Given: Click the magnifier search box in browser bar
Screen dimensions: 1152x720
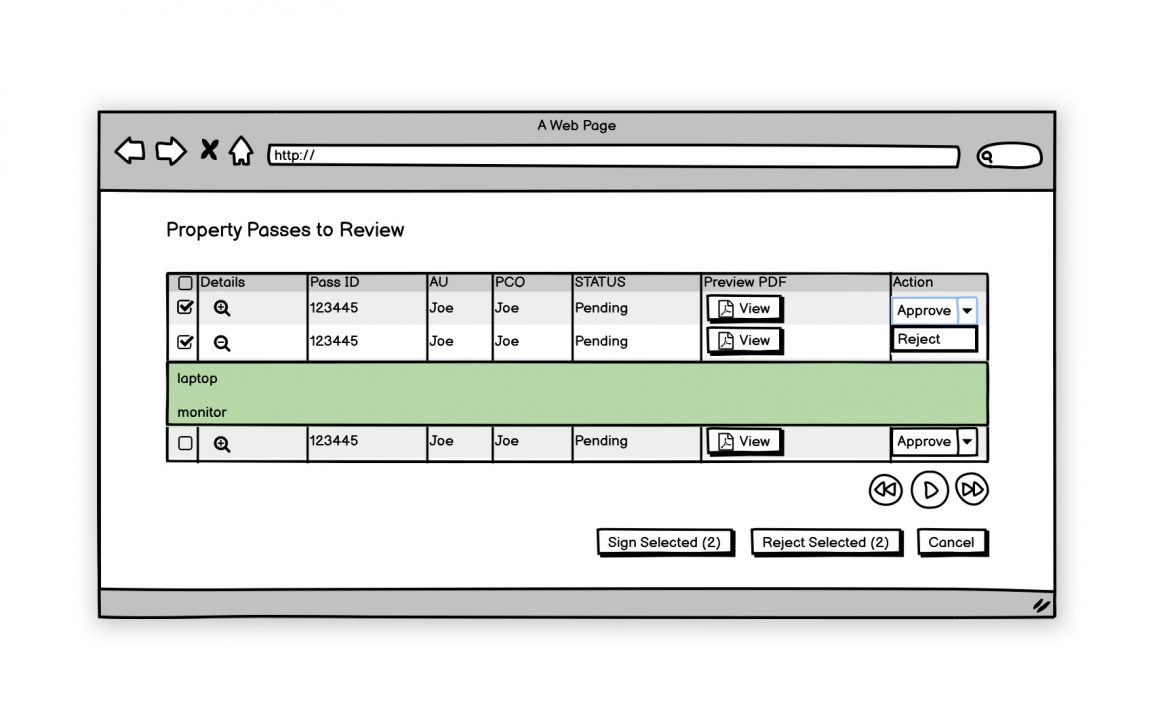Looking at the screenshot, I should click(1009, 156).
